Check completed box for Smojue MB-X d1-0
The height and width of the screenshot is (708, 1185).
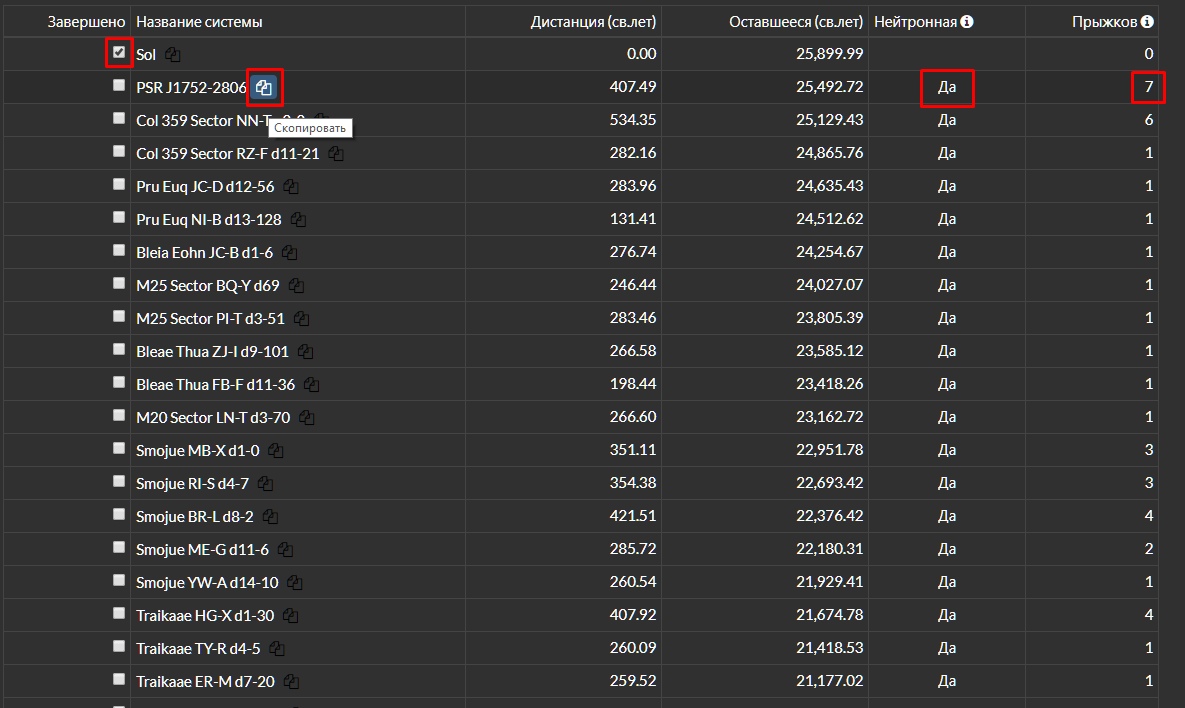click(119, 448)
